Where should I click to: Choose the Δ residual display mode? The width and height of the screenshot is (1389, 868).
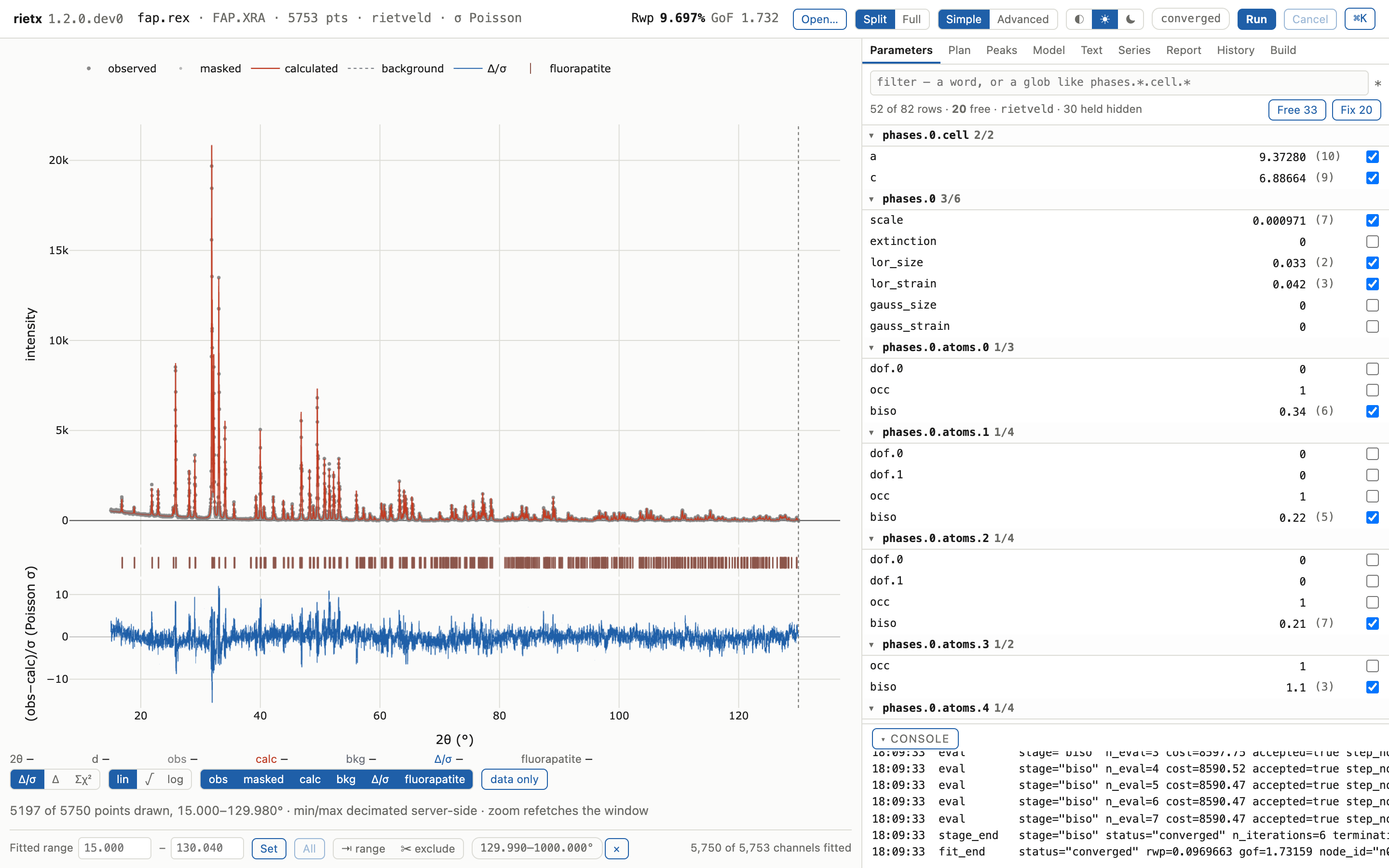(x=55, y=779)
